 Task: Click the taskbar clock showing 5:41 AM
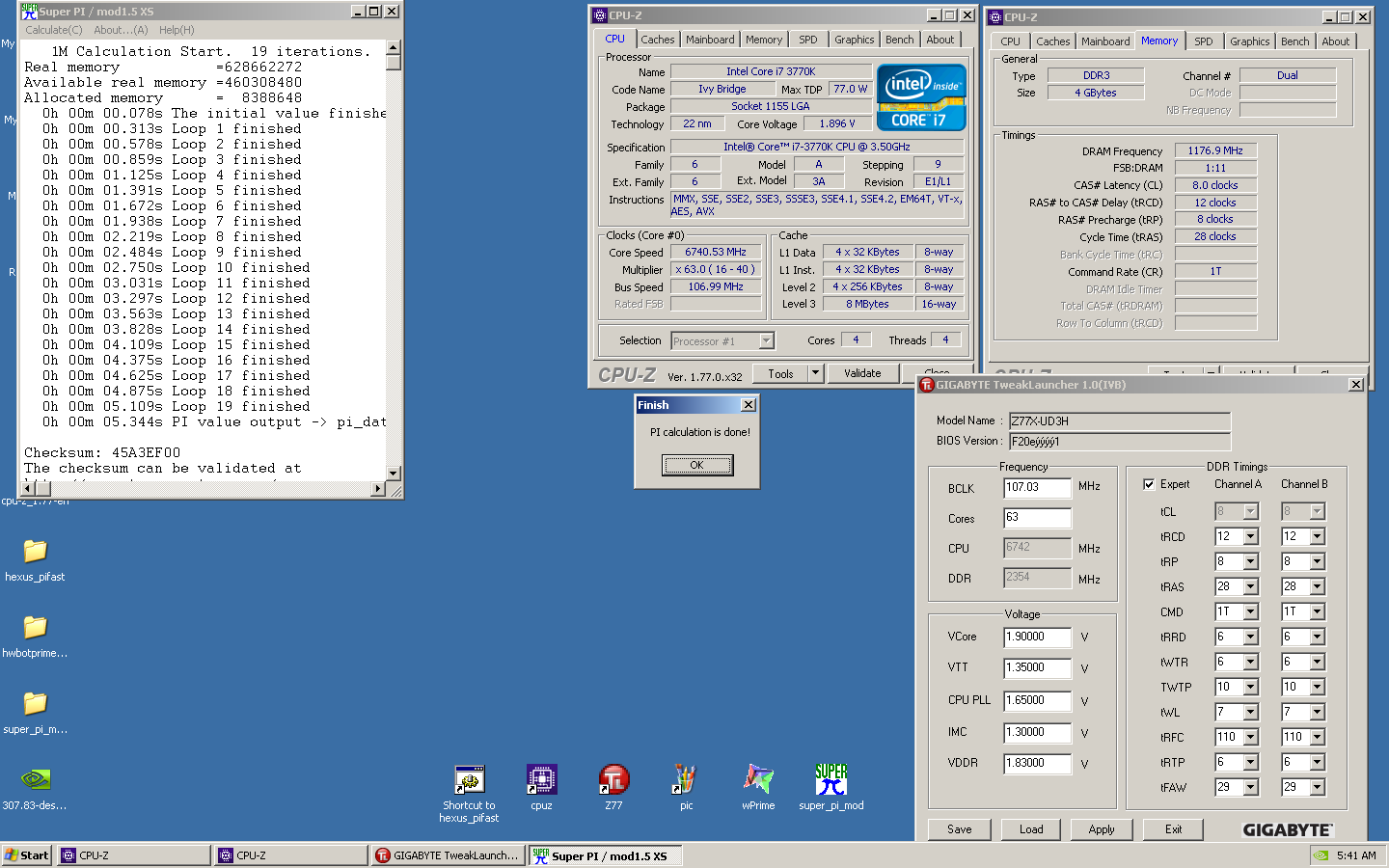[x=1356, y=855]
